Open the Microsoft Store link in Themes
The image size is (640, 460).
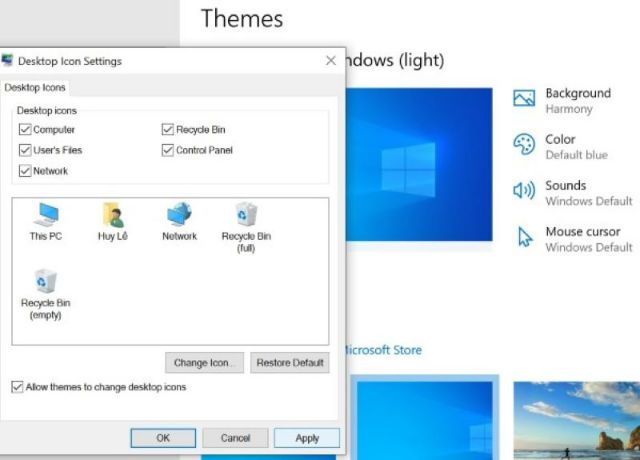click(383, 350)
